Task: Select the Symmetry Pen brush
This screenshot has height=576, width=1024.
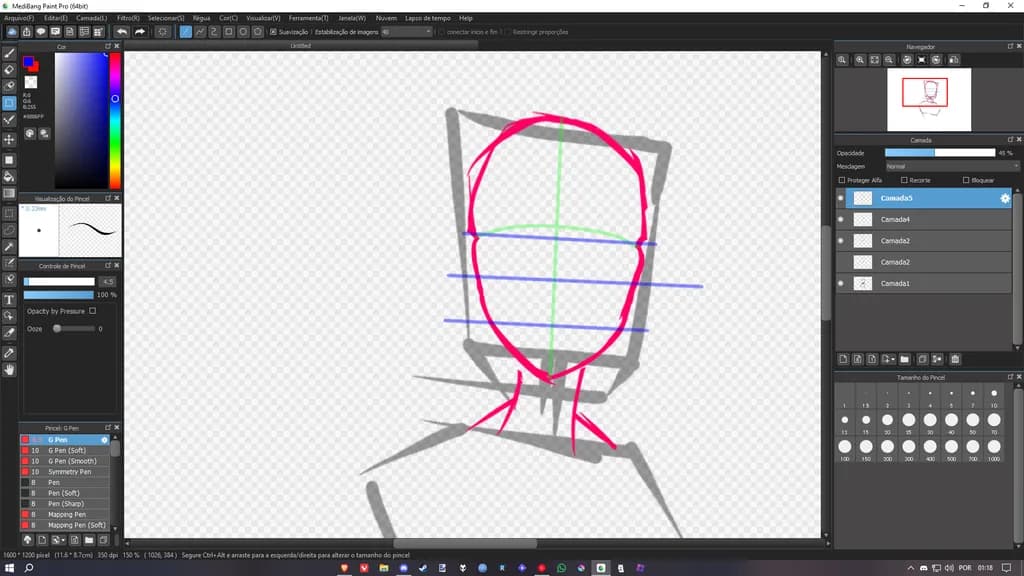Action: coord(65,472)
